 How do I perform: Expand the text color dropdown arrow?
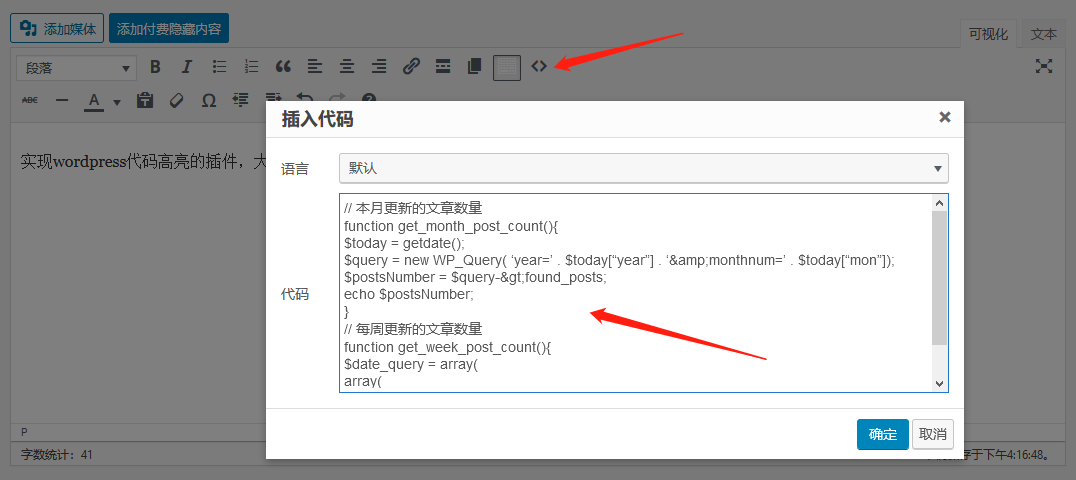point(117,101)
